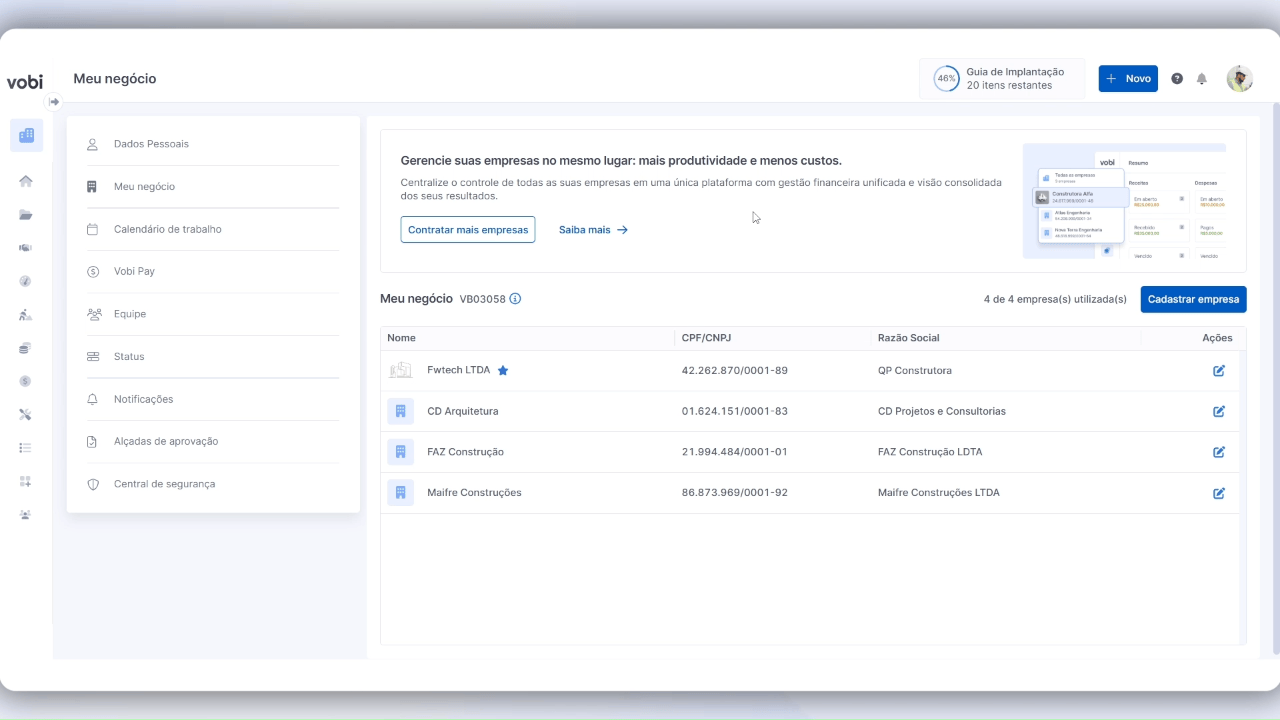Viewport: 1280px width, 720px height.
Task: Click the help question mark icon
Action: 1177,79
